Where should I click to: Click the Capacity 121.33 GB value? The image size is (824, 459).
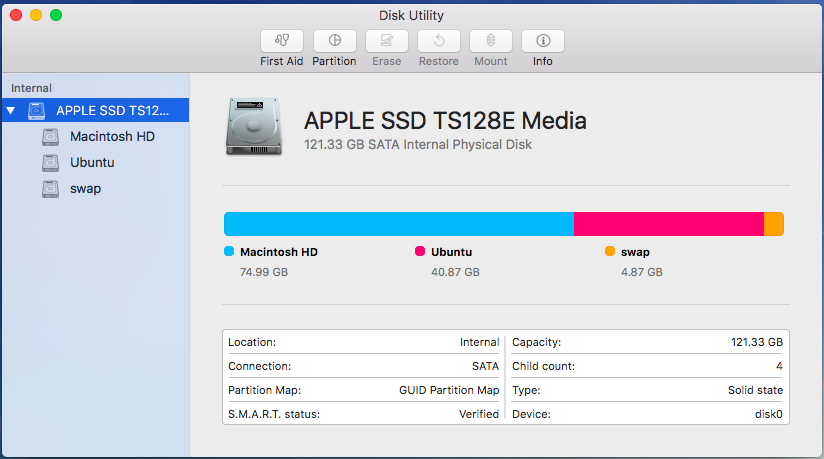tap(757, 342)
